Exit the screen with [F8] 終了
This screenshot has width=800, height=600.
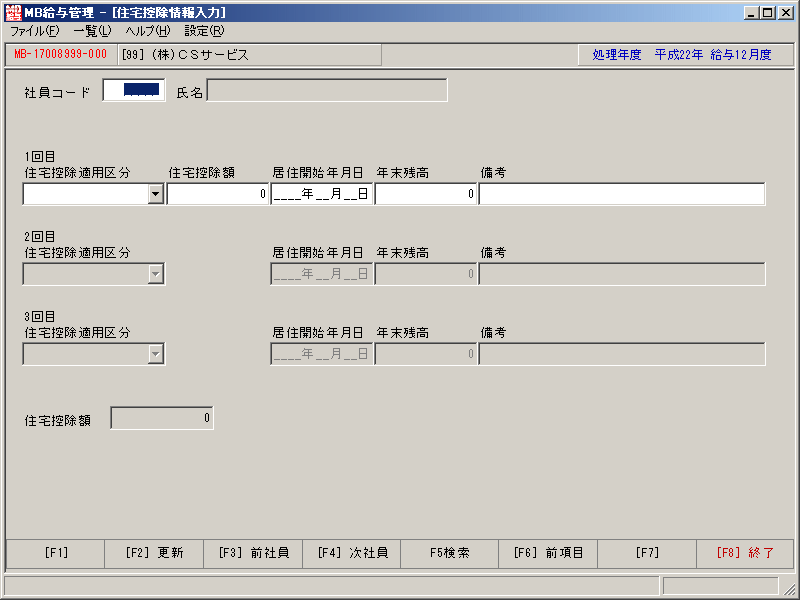[x=745, y=553]
